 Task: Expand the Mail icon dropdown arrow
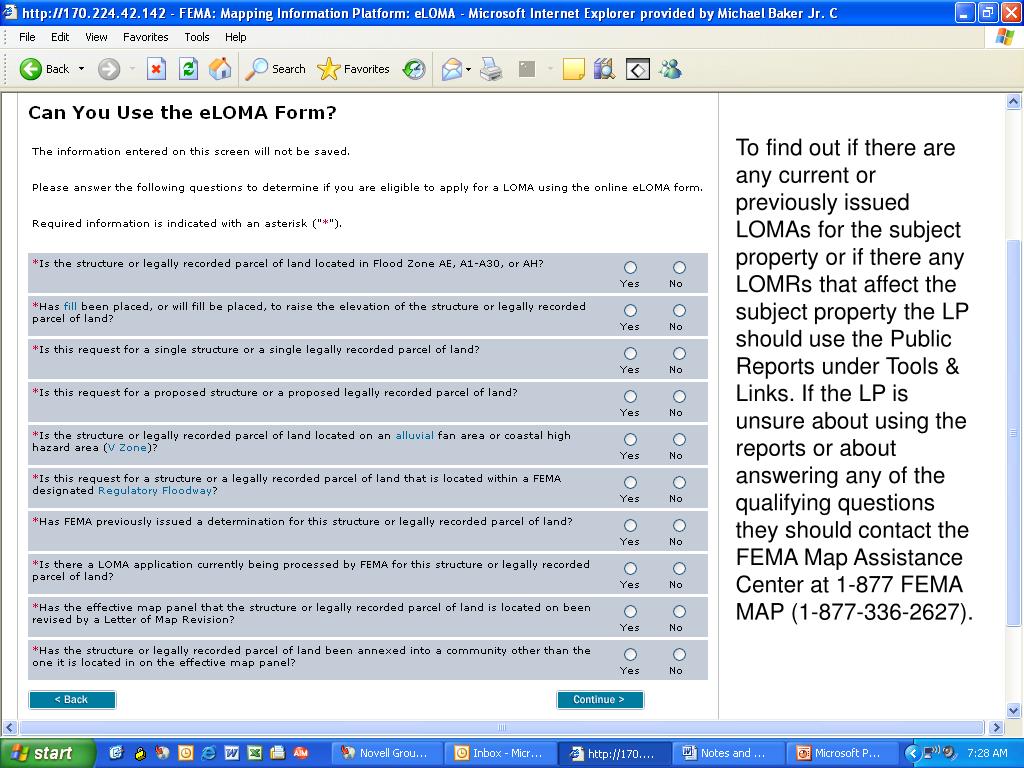[468, 69]
